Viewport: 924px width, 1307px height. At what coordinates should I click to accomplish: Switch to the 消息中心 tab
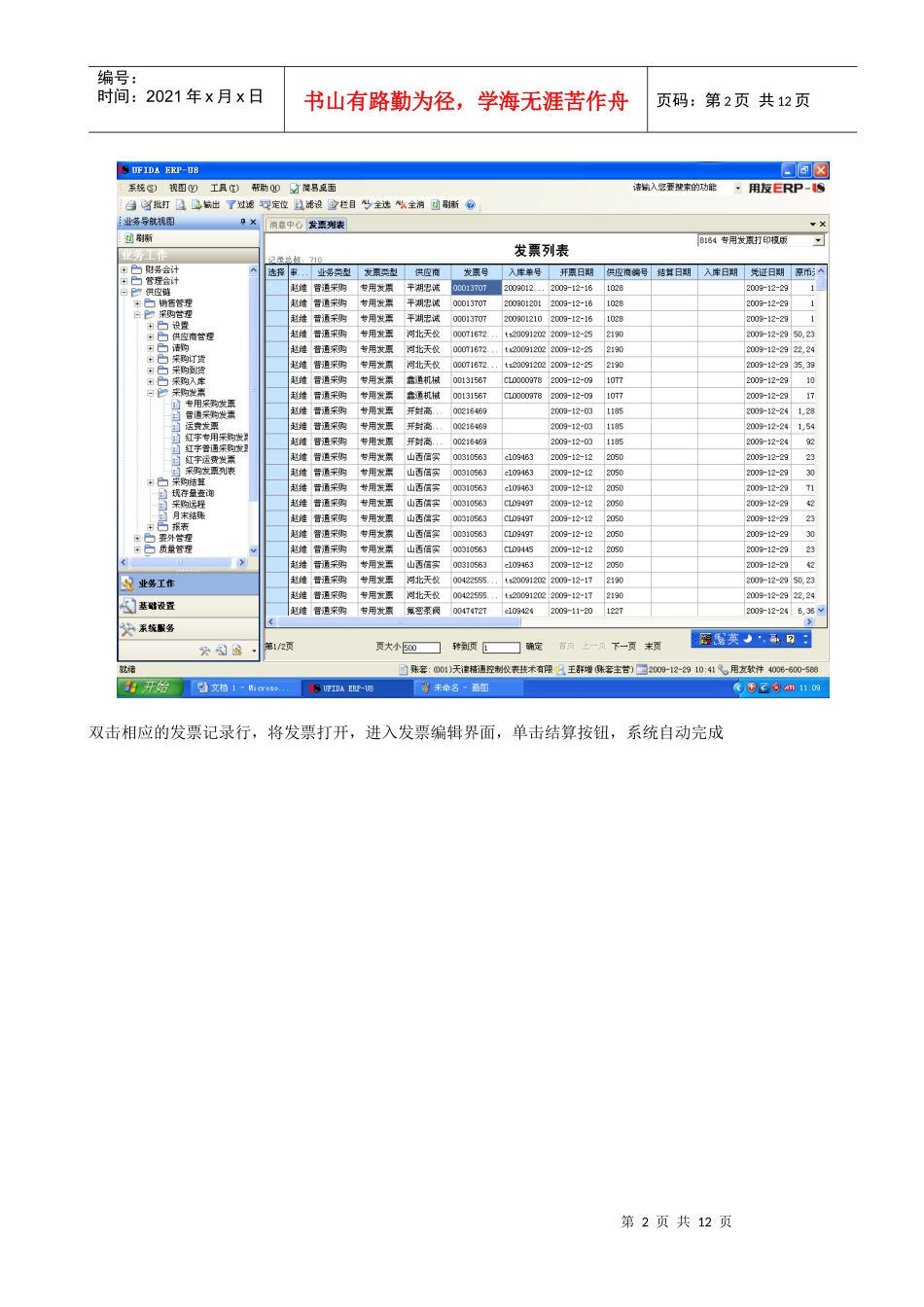tap(286, 225)
